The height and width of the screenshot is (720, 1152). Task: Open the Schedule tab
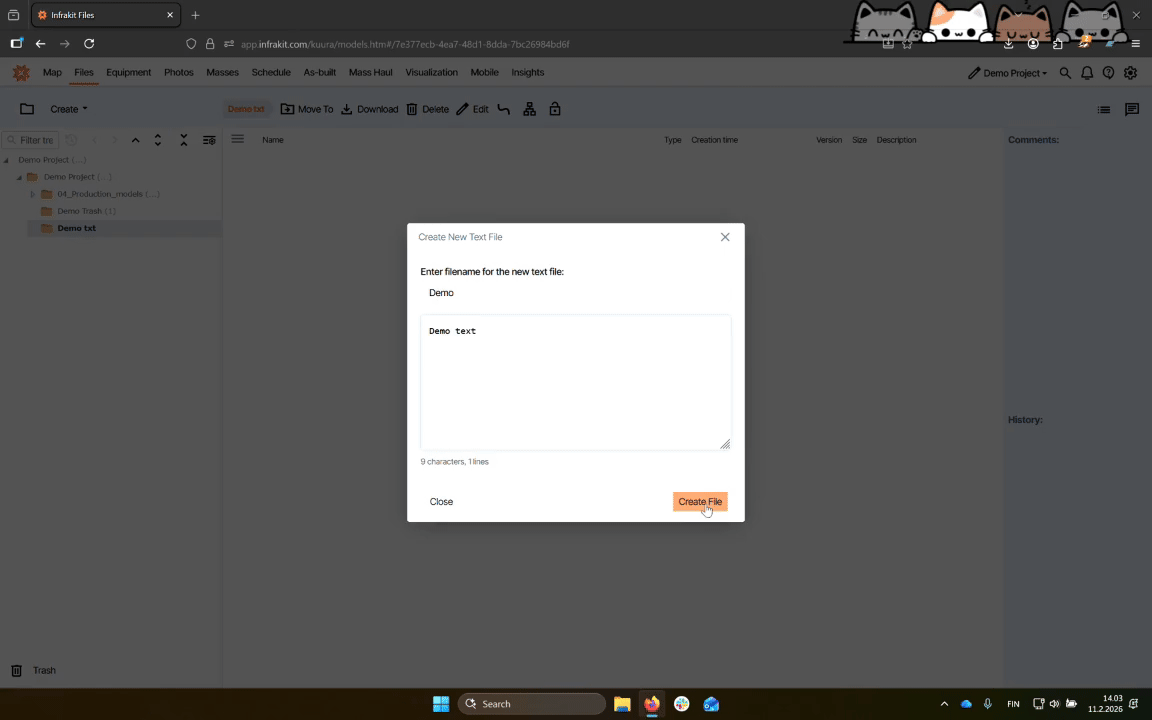(271, 72)
